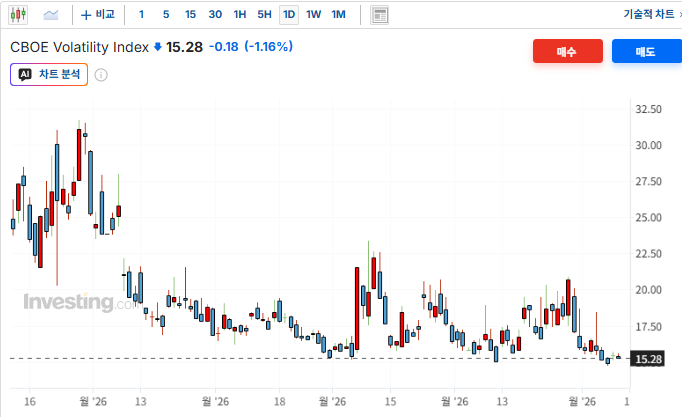682x417 pixels.
Task: Select the 1M interval
Action: [338, 15]
